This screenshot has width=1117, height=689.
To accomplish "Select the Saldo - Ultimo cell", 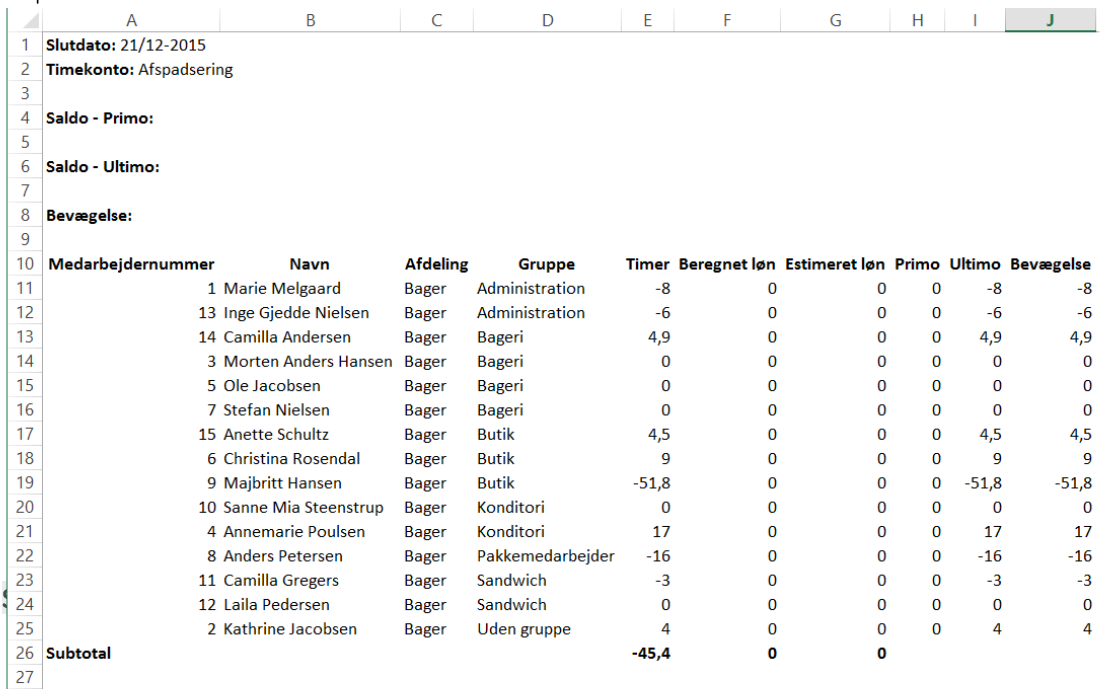I will (103, 167).
